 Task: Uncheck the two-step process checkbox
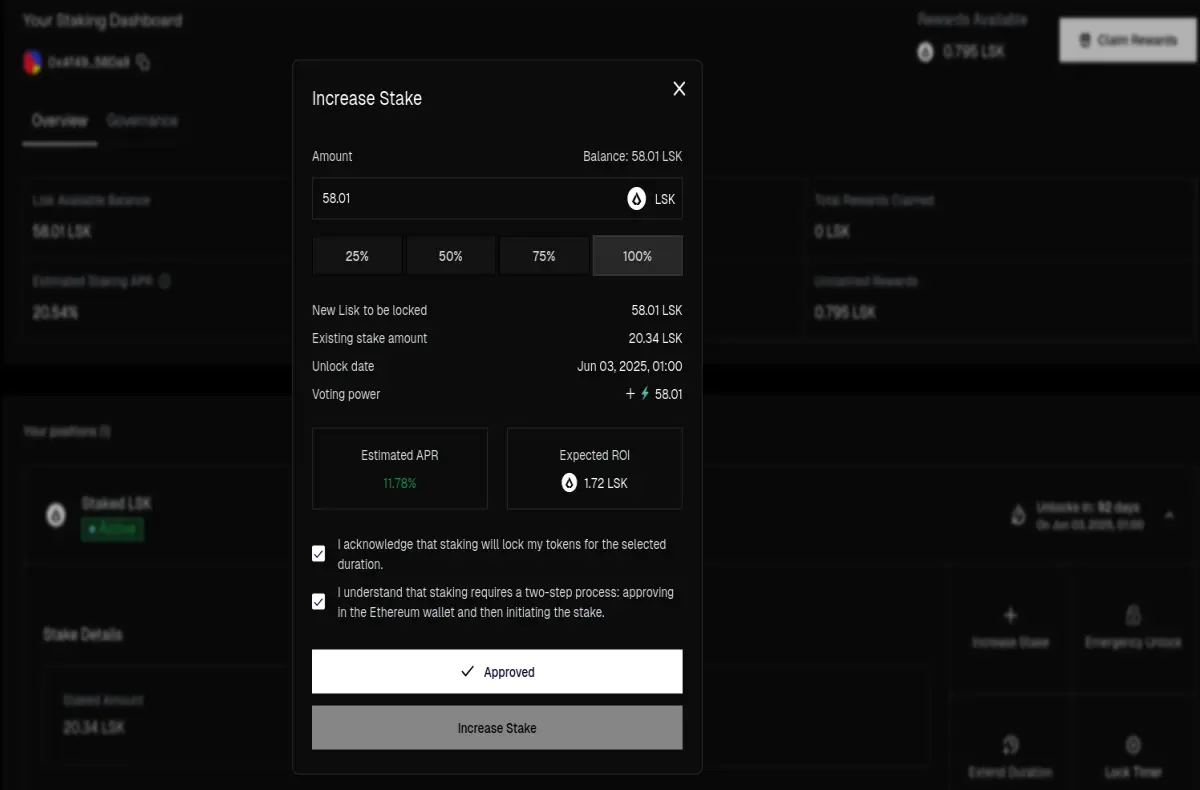[x=319, y=602]
